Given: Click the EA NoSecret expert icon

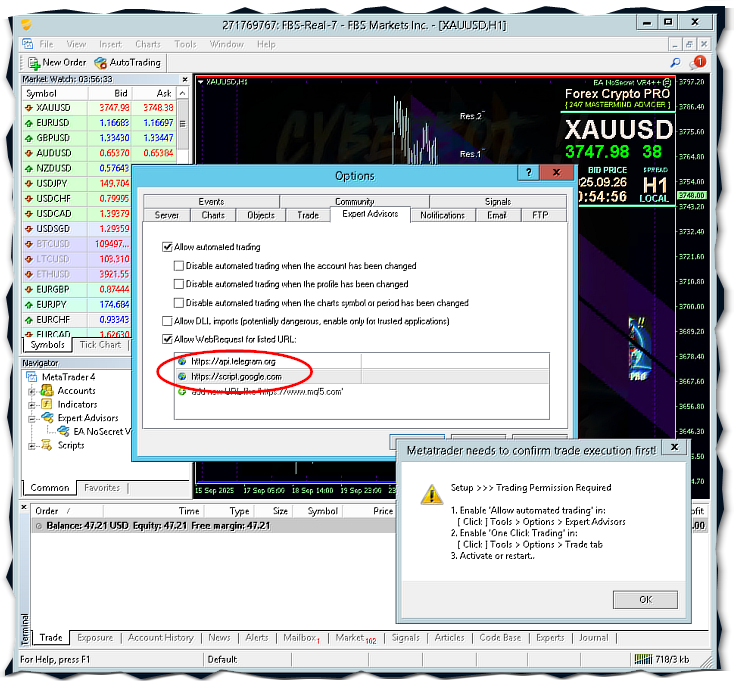Looking at the screenshot, I should 63,431.
